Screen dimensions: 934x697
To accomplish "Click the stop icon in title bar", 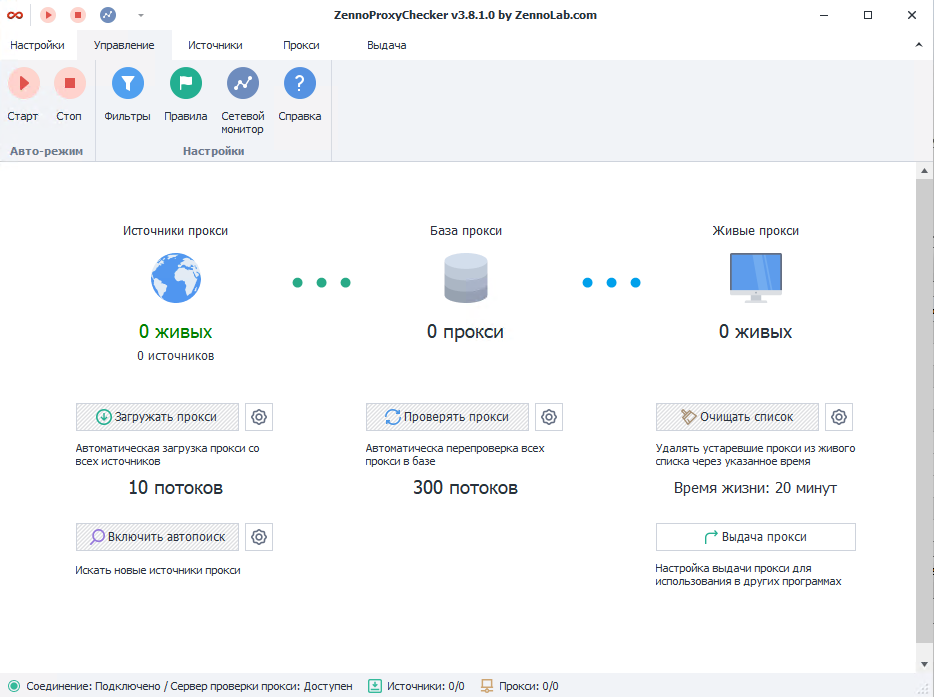I will [78, 15].
